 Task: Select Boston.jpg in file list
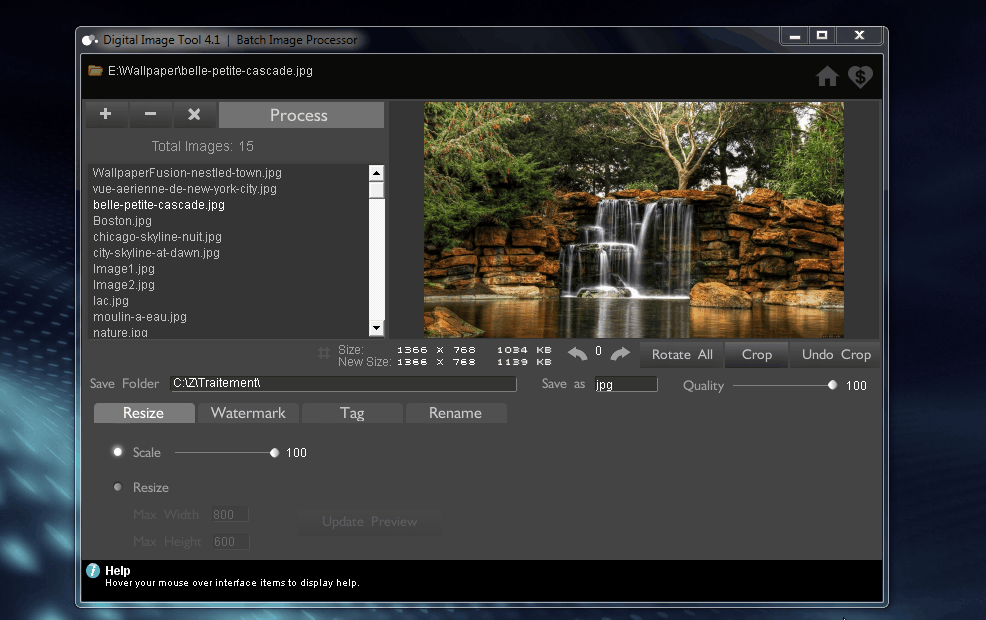pos(122,221)
